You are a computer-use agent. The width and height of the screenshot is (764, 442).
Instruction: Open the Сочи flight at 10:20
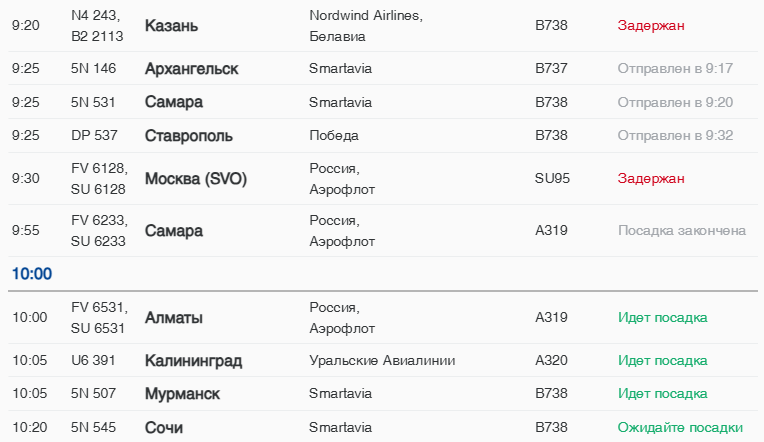[x=164, y=428]
